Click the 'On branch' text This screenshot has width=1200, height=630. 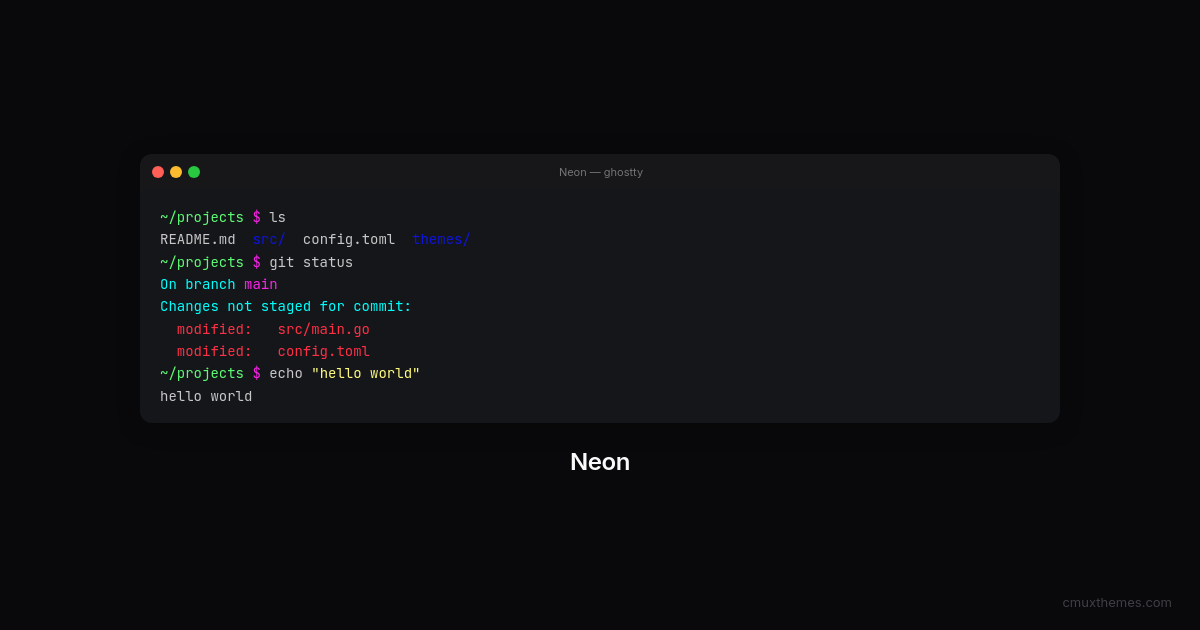coord(198,285)
